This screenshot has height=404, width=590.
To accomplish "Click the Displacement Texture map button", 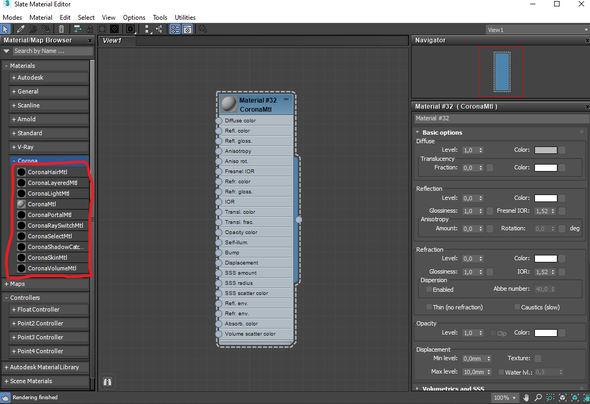I will [538, 358].
